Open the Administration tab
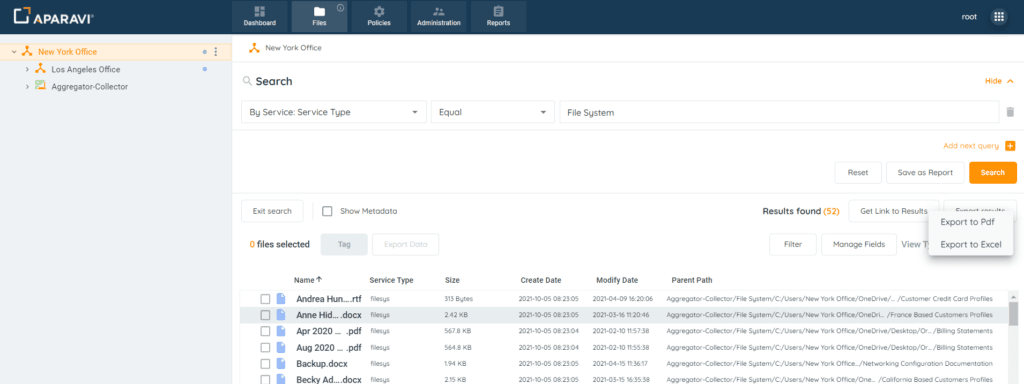 point(438,16)
